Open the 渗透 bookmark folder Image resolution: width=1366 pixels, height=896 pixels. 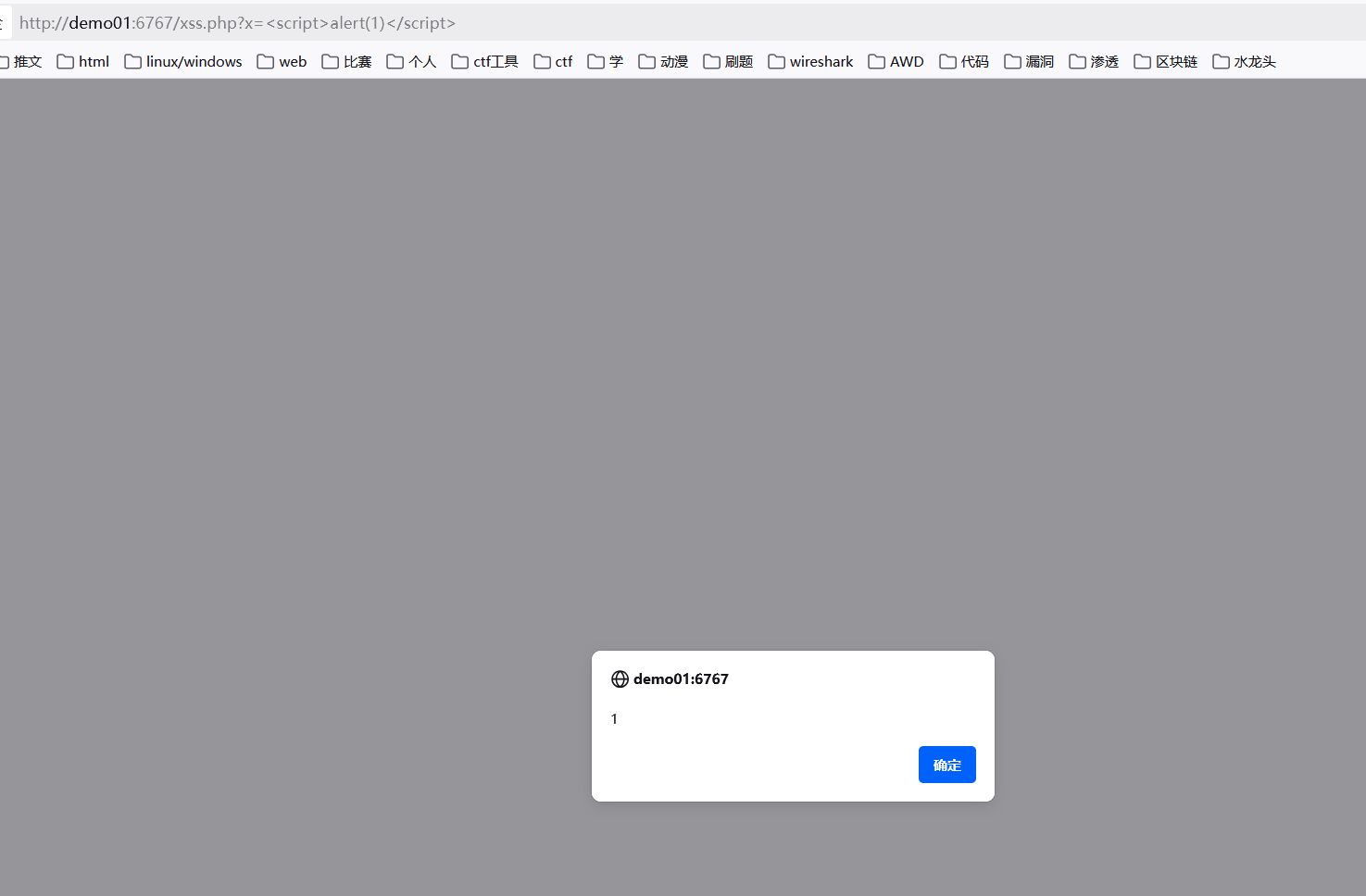point(1095,62)
